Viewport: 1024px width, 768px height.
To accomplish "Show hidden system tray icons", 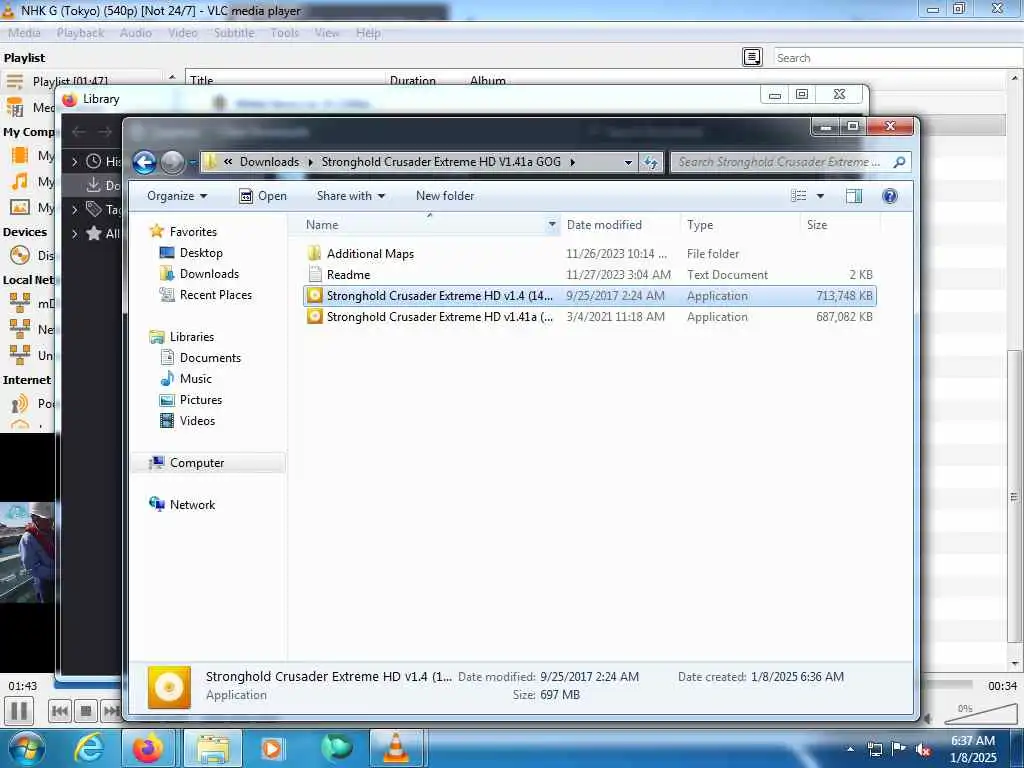I will pos(850,749).
